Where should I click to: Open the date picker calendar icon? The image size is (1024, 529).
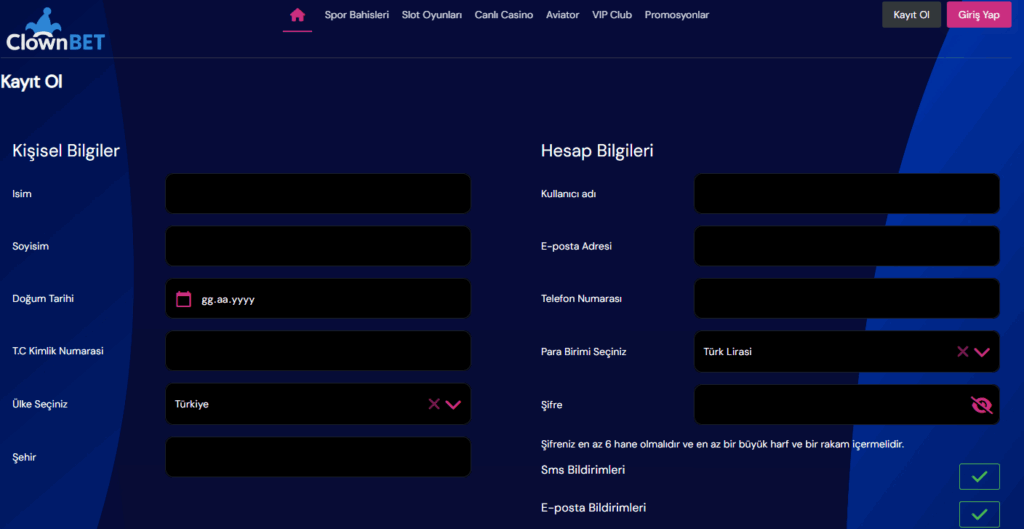point(184,299)
